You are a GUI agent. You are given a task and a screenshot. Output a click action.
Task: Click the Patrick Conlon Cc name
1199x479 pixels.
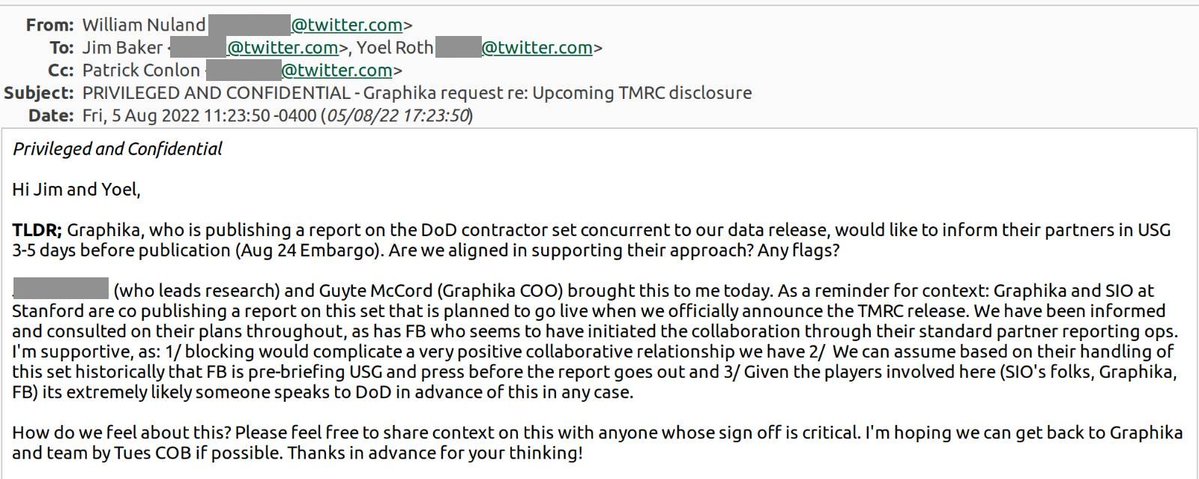pos(133,69)
